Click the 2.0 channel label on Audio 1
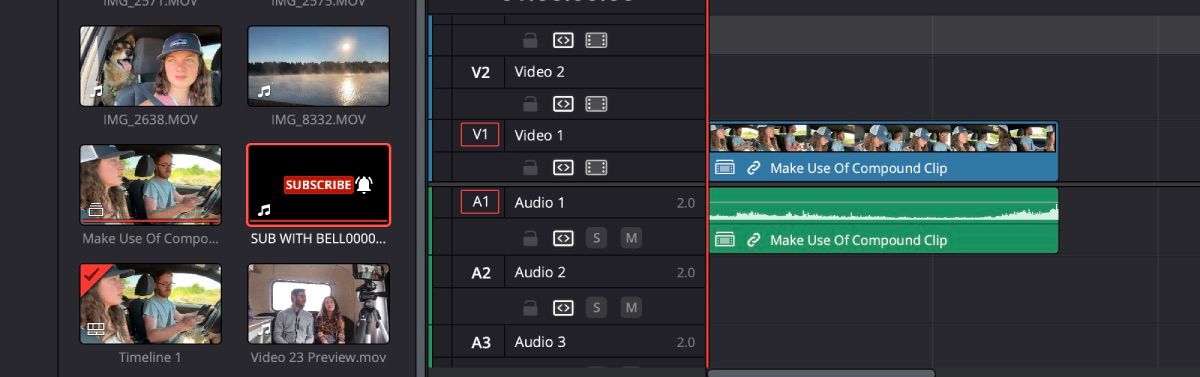The width and height of the screenshot is (1200, 377). [685, 203]
